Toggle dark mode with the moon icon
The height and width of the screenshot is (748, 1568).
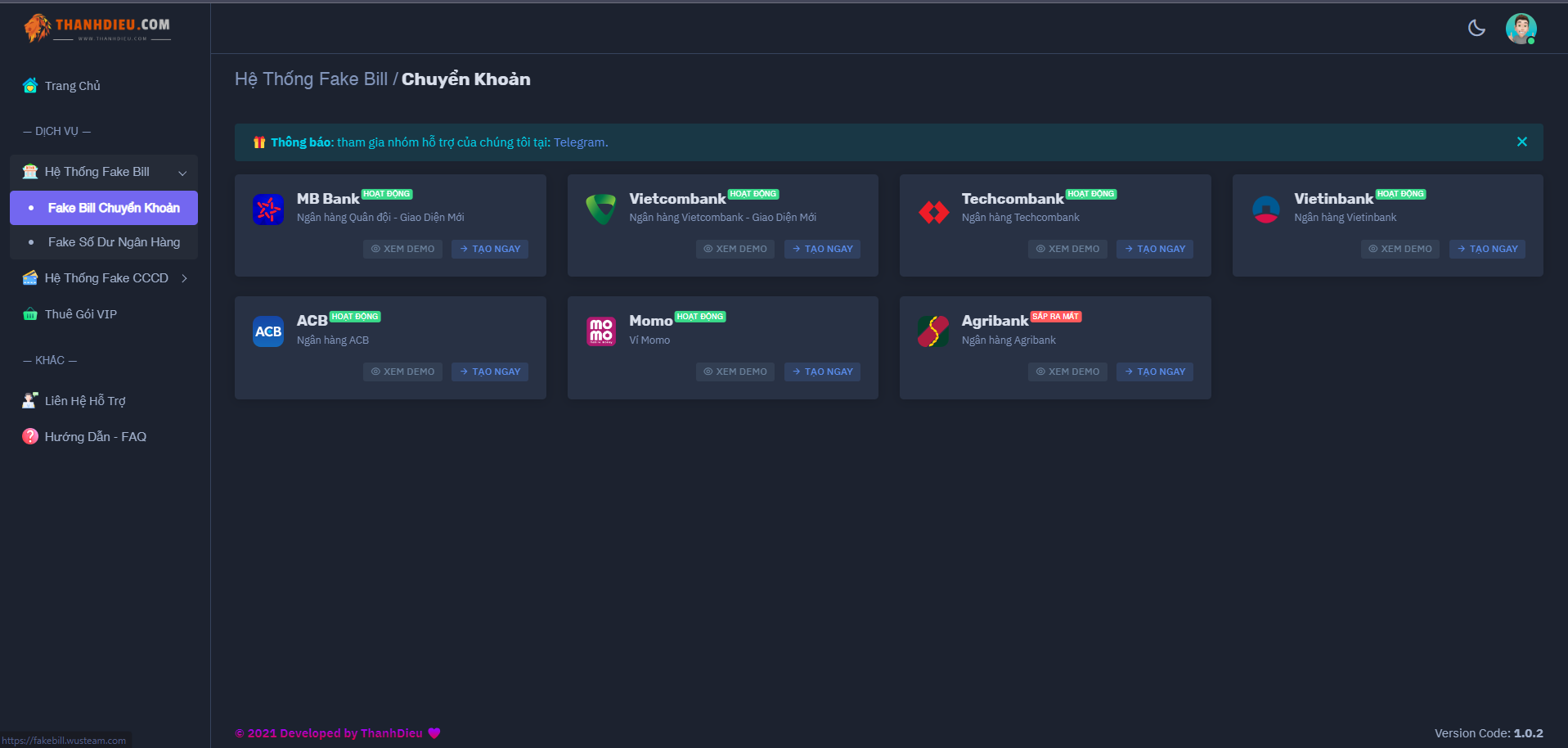[1476, 29]
